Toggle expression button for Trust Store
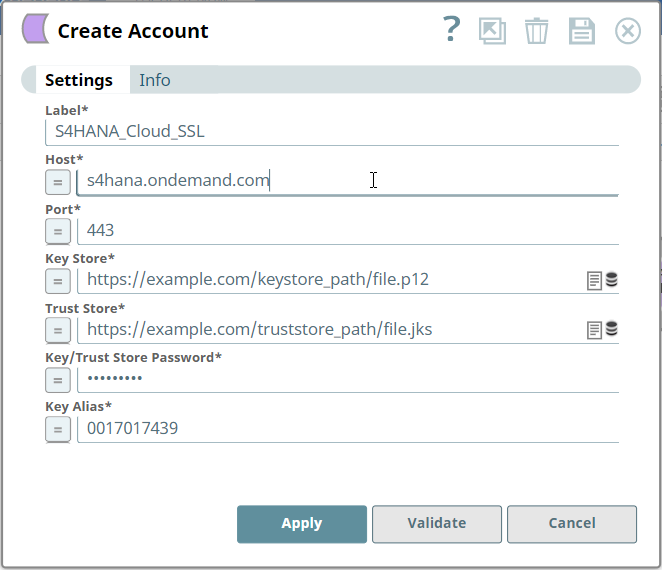 tap(58, 331)
